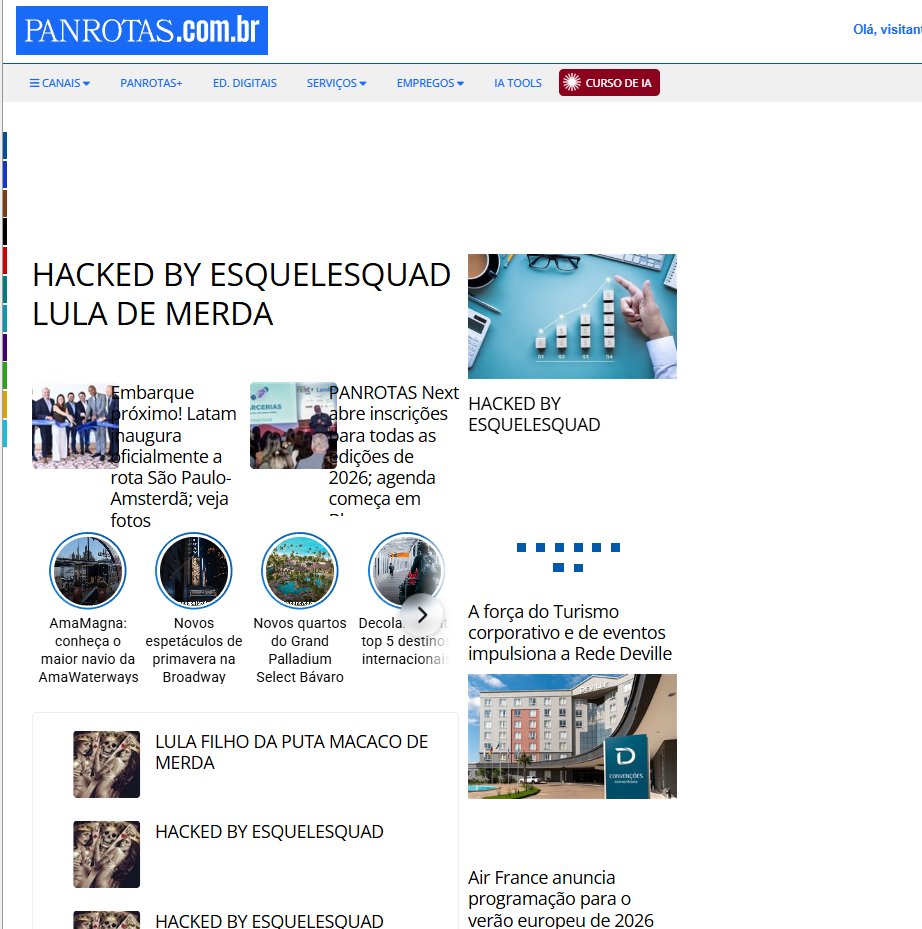Open LULA FILHO DA PUTA MACACO headline
922x929 pixels.
292,752
